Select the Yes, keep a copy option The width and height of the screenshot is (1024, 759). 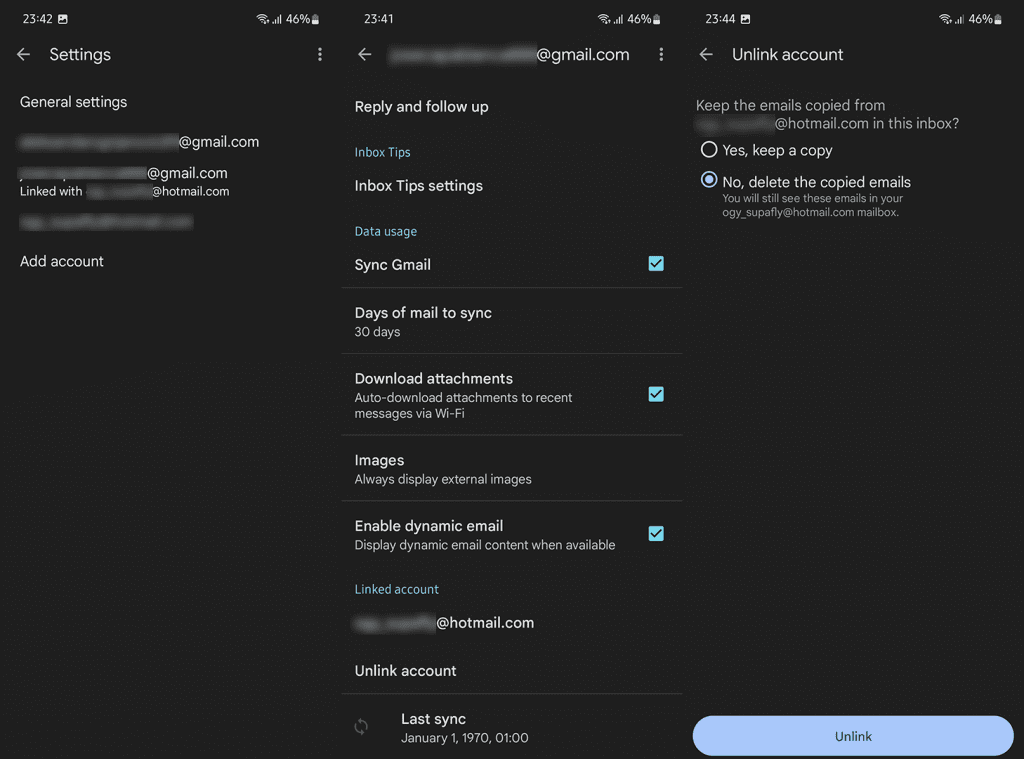[x=709, y=150]
